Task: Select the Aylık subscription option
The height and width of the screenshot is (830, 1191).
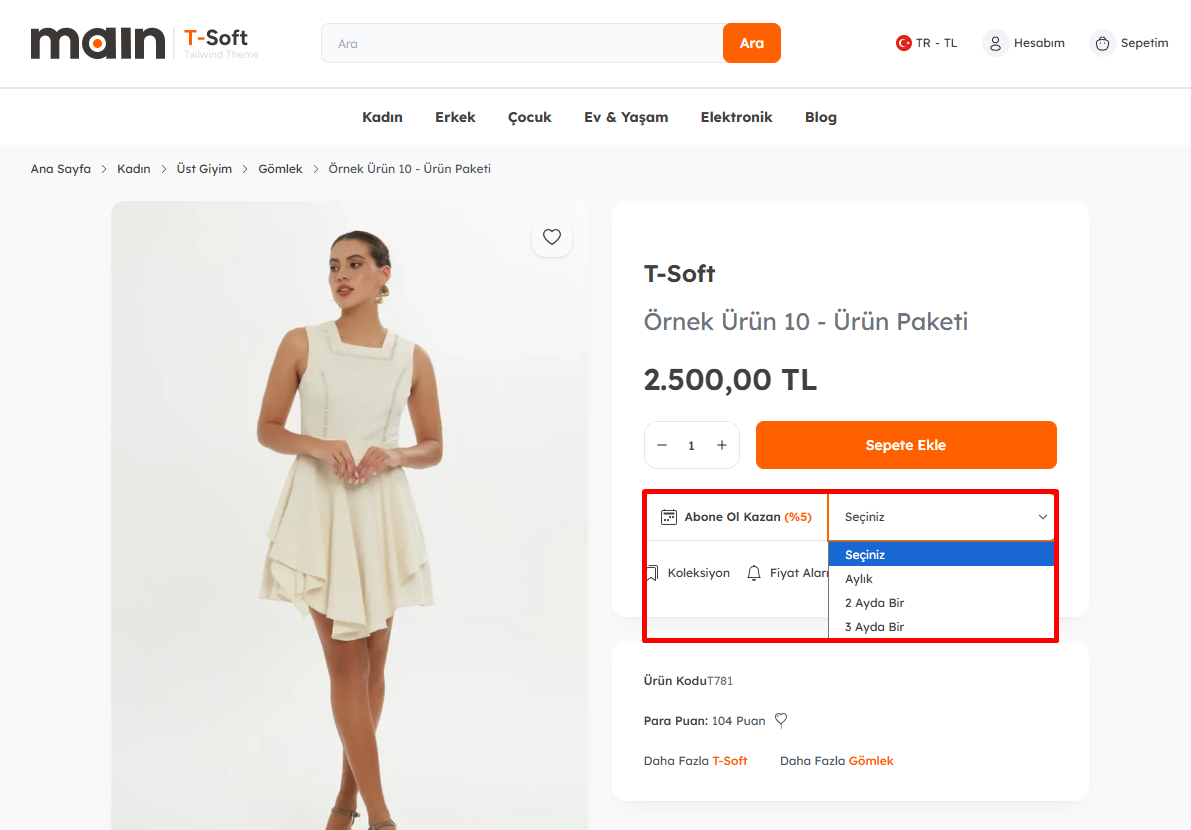Action: [x=859, y=579]
